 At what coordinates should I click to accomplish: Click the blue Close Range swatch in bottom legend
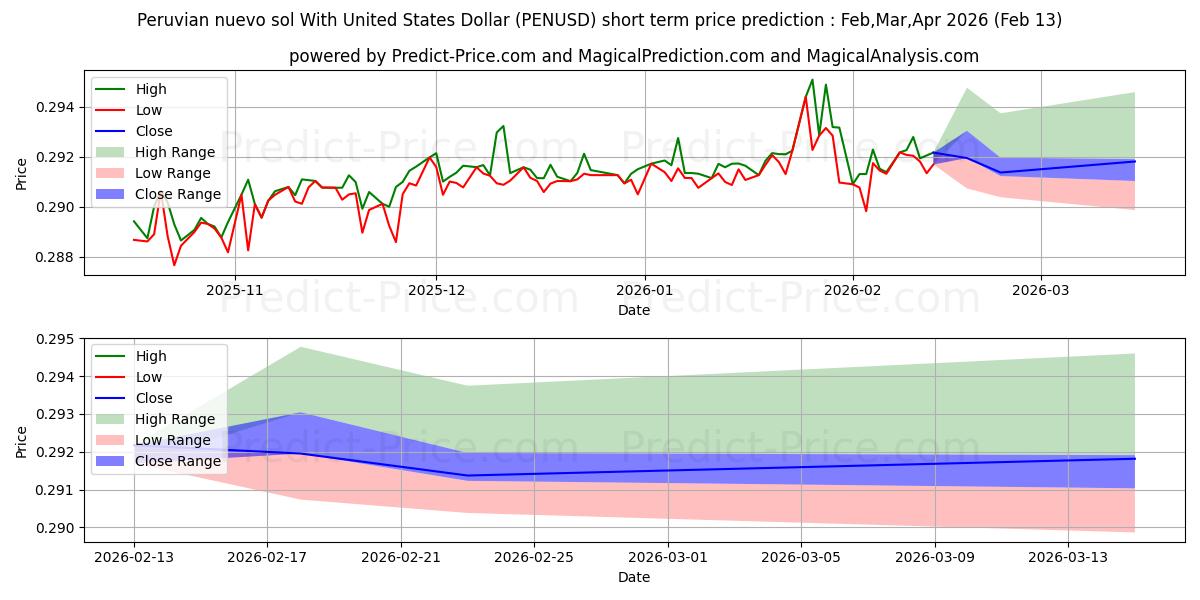click(113, 462)
